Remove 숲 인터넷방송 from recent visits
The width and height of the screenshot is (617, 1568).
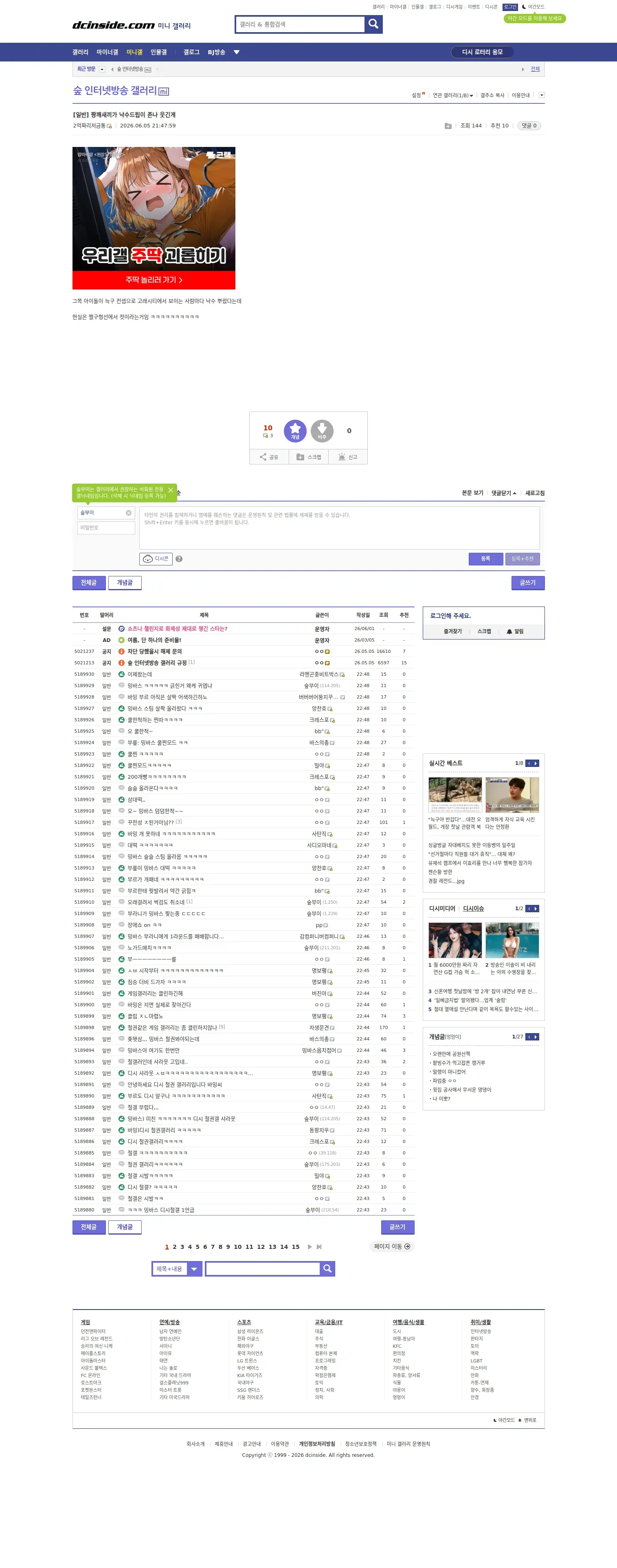pyautogui.click(x=157, y=69)
